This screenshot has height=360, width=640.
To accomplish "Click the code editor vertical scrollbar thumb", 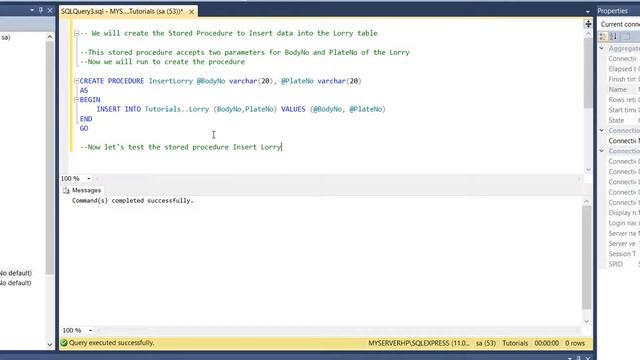I will (x=588, y=73).
